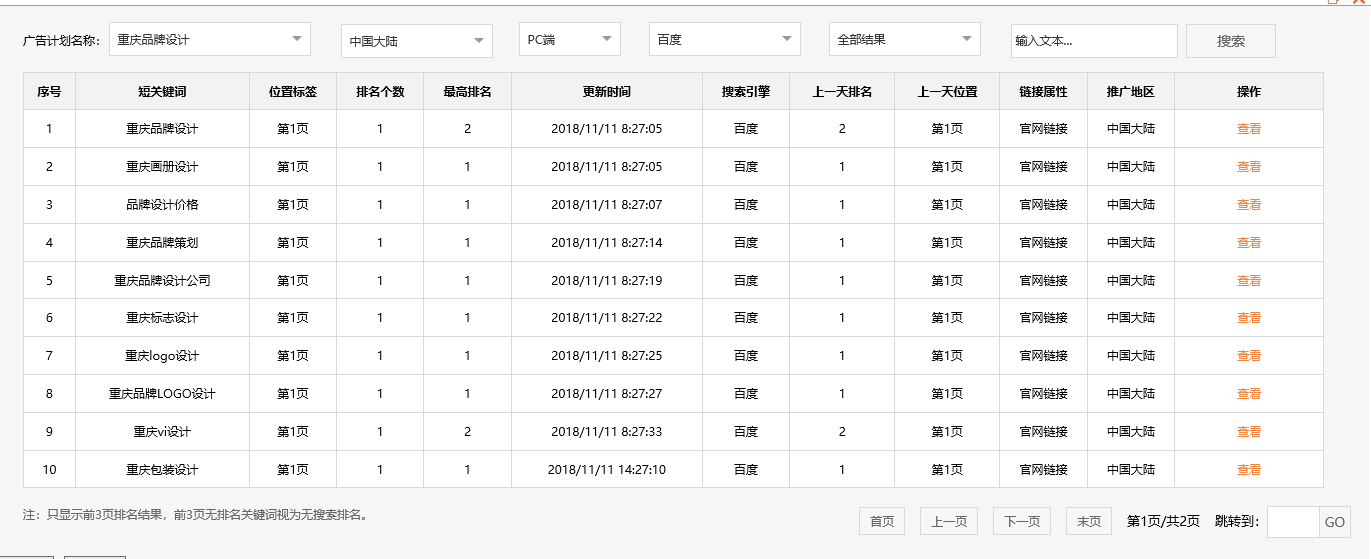The image size is (1371, 559).
Task: Select keyword cell 重庆vi设计
Action: coord(162,432)
